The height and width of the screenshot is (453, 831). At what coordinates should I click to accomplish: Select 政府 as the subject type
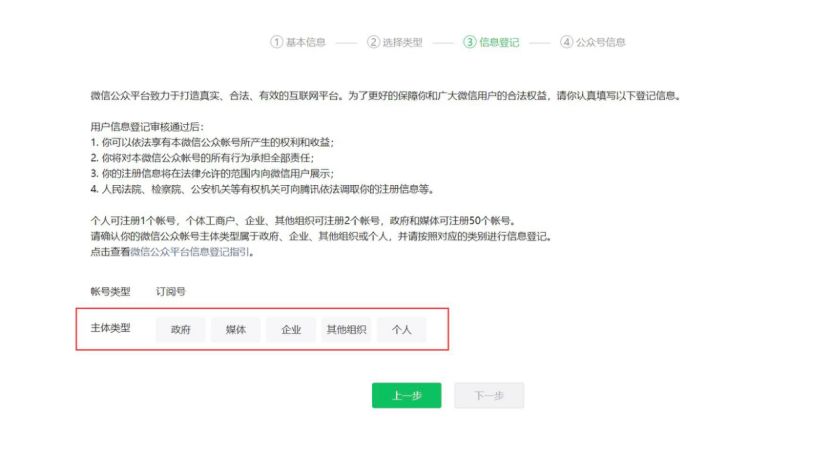tap(180, 330)
